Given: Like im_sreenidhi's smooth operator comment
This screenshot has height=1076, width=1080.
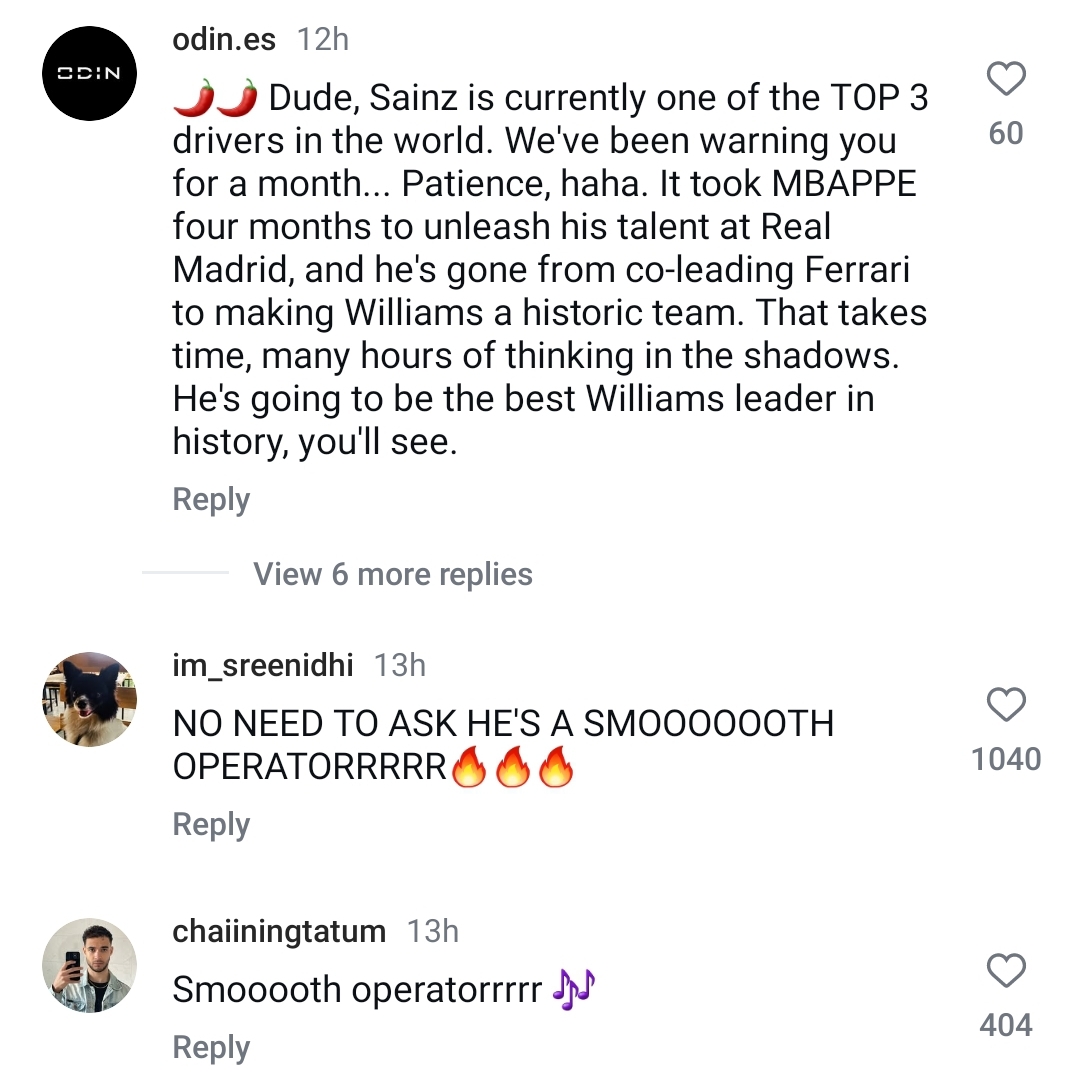Looking at the screenshot, I should pos(1006,705).
